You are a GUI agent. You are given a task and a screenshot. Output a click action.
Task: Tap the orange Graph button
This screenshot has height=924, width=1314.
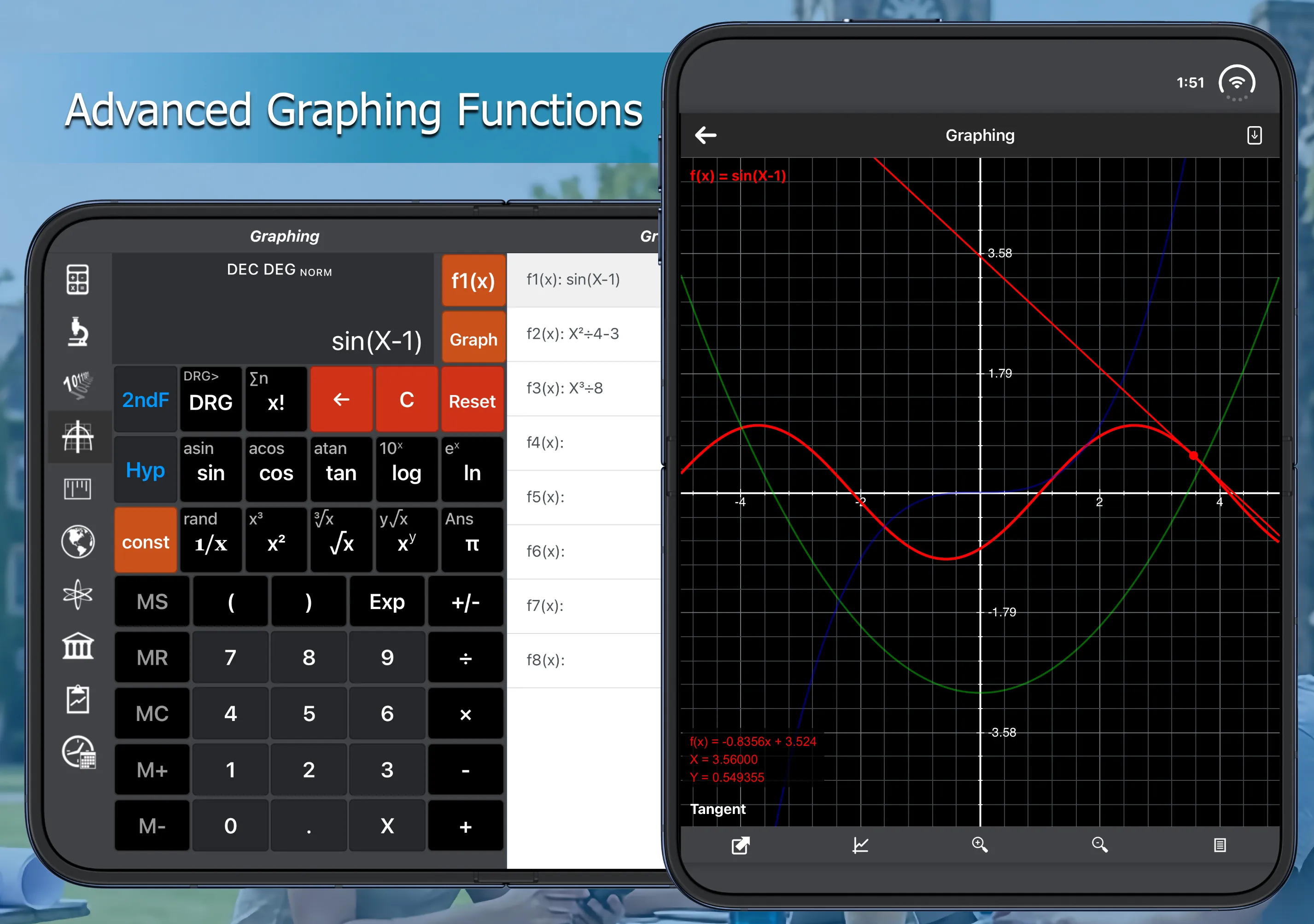473,337
